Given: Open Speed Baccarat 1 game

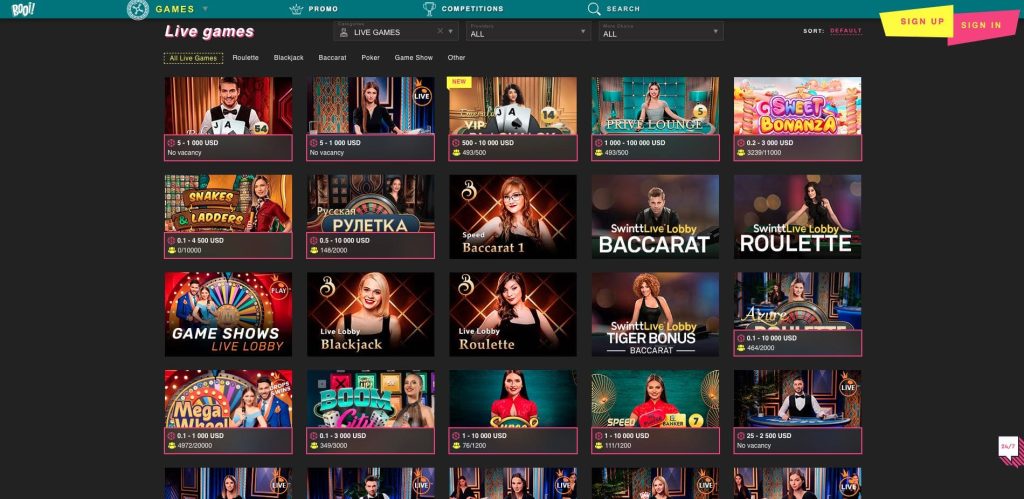Looking at the screenshot, I should tap(513, 216).
